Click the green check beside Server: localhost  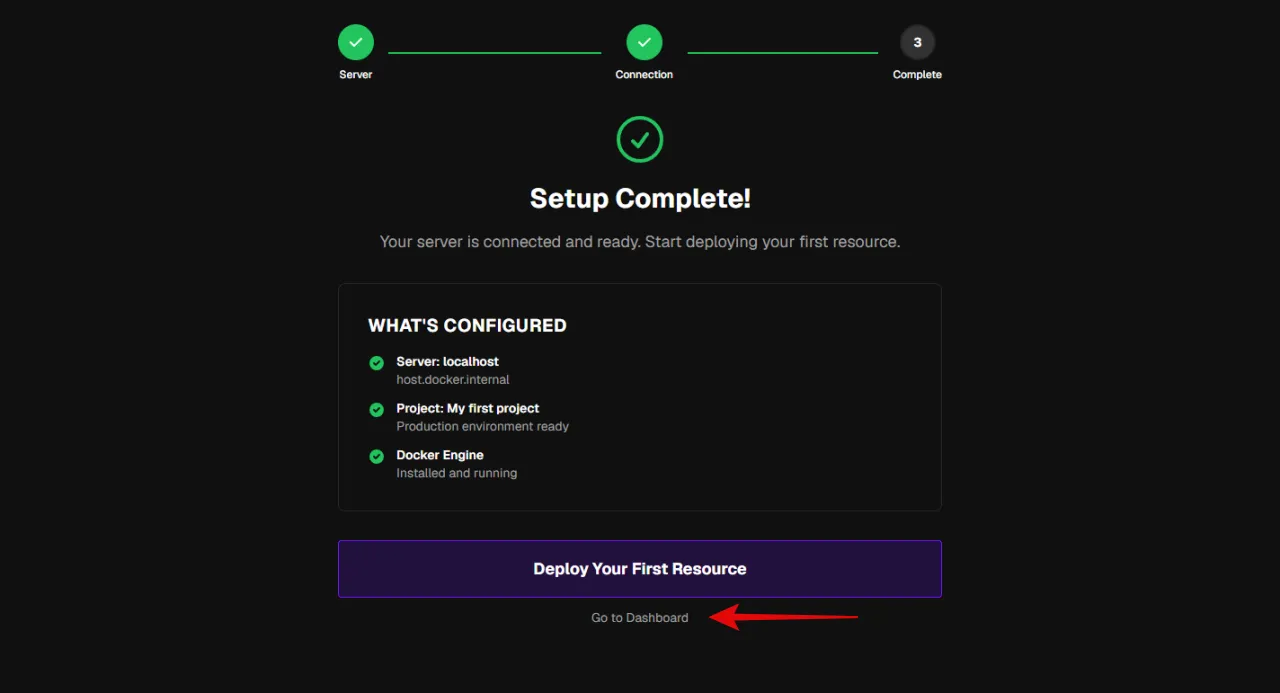pyautogui.click(x=376, y=362)
